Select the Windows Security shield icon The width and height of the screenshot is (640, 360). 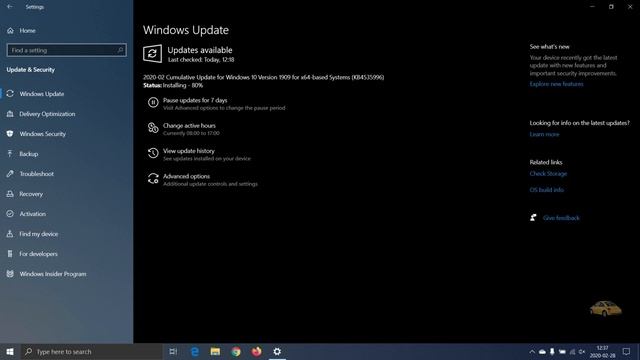pyautogui.click(x=10, y=134)
